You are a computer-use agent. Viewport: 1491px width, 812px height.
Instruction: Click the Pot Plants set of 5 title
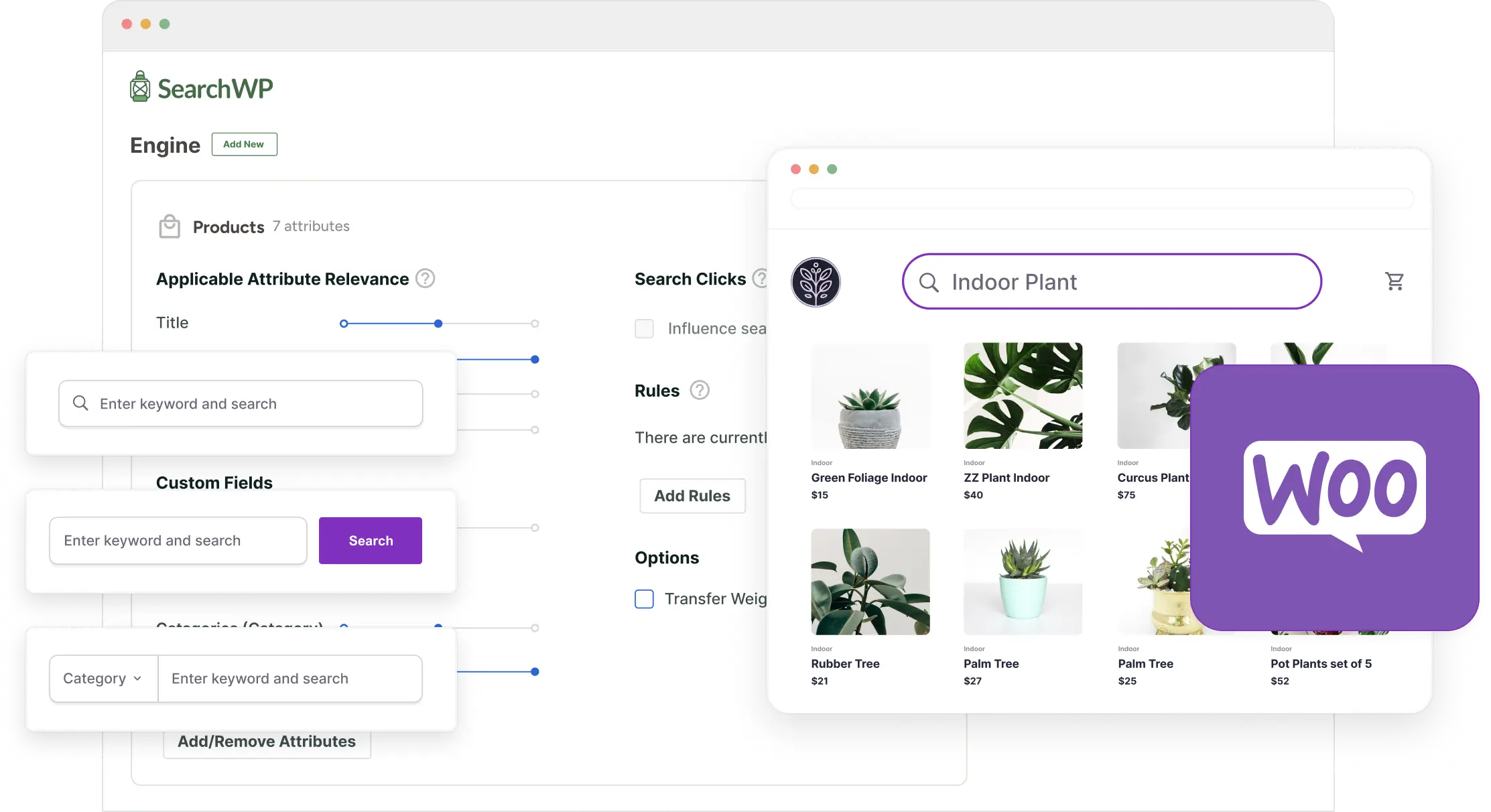coord(1321,664)
